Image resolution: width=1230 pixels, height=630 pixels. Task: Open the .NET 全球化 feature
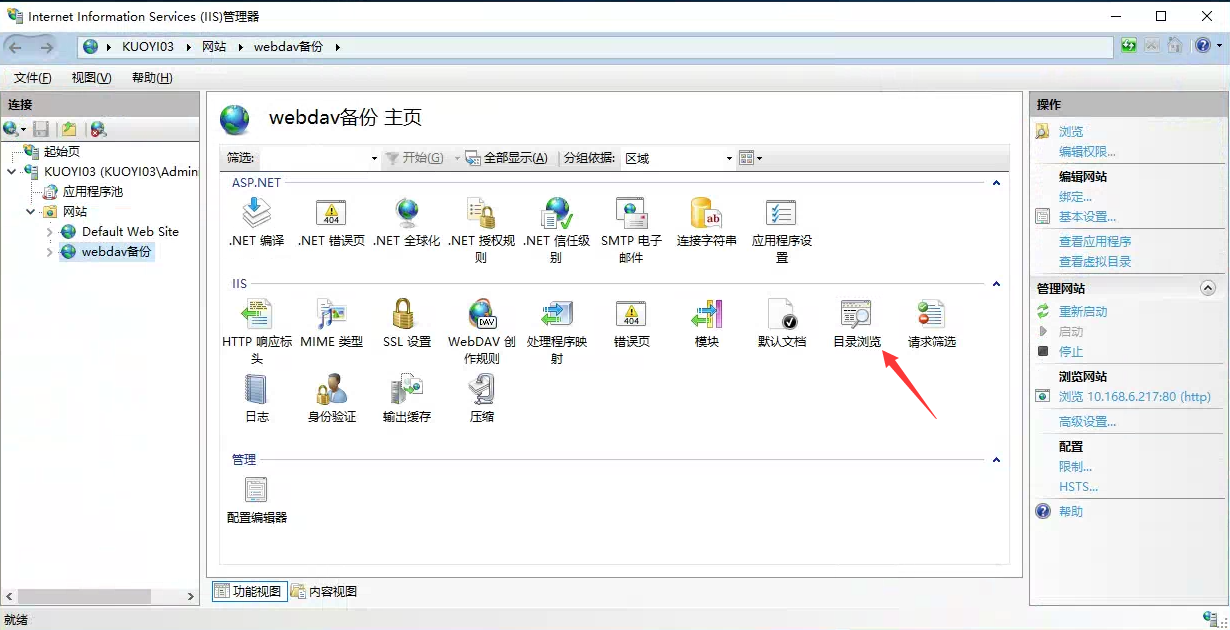pyautogui.click(x=406, y=222)
